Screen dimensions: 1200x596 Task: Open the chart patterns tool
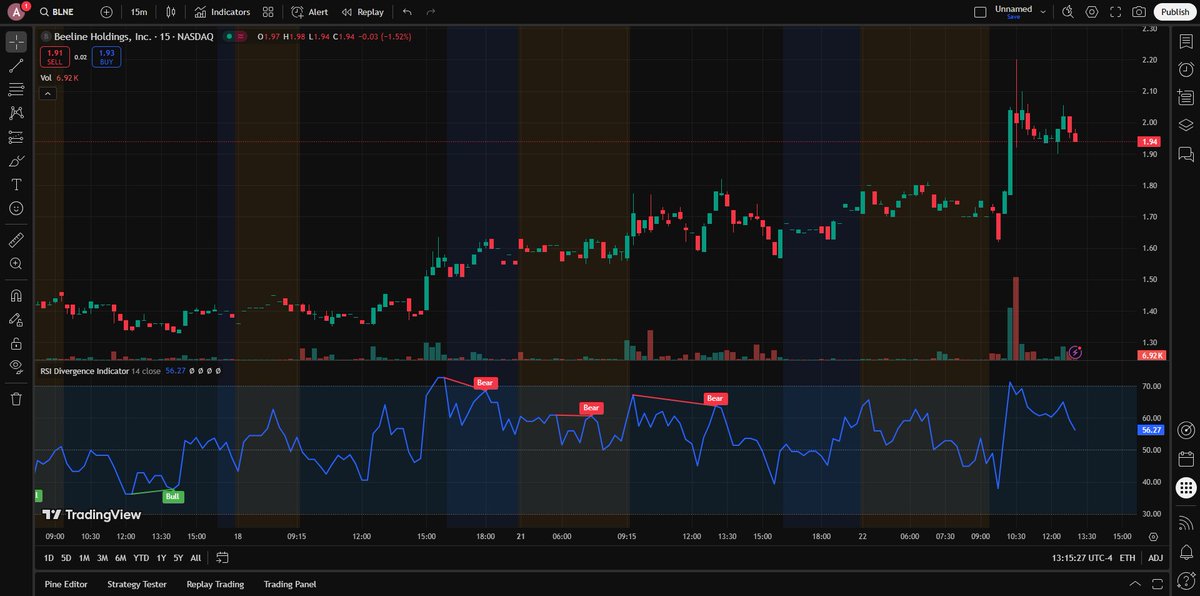(16, 113)
